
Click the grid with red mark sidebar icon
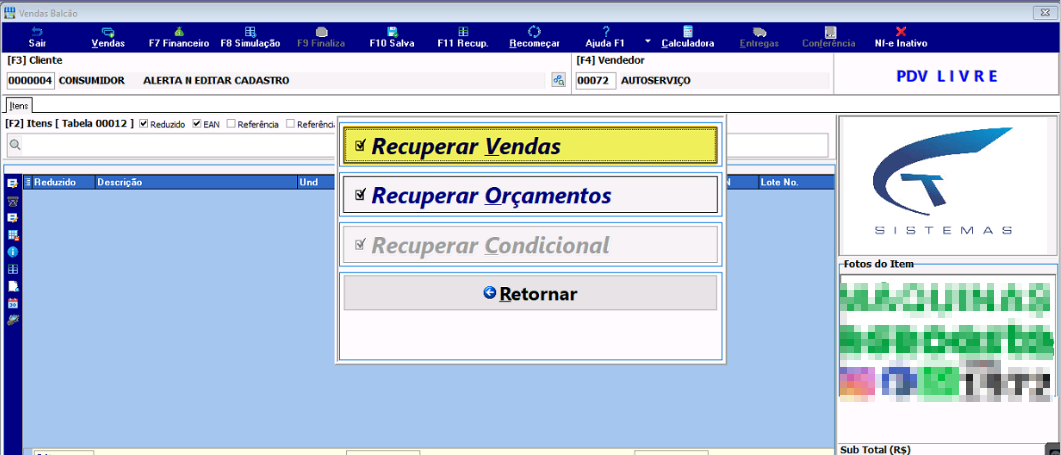[12, 235]
